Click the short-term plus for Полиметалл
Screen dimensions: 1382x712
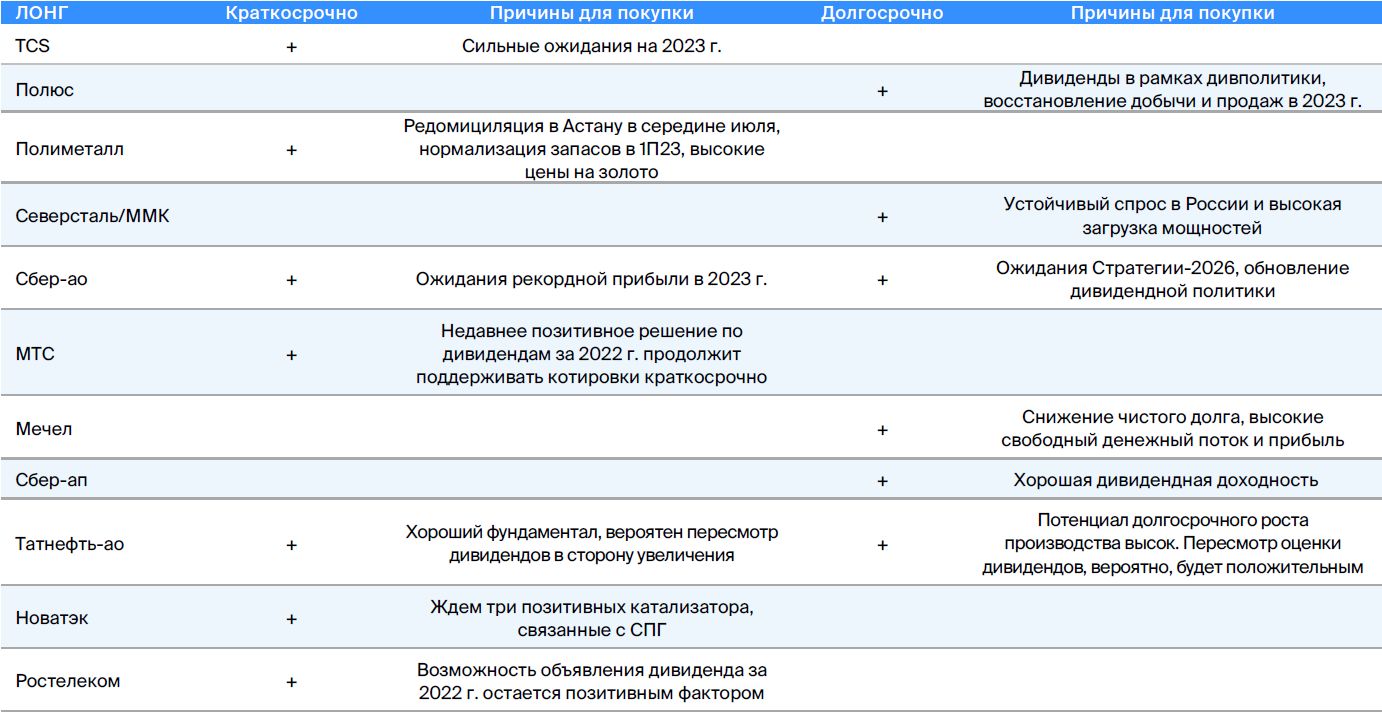[291, 150]
